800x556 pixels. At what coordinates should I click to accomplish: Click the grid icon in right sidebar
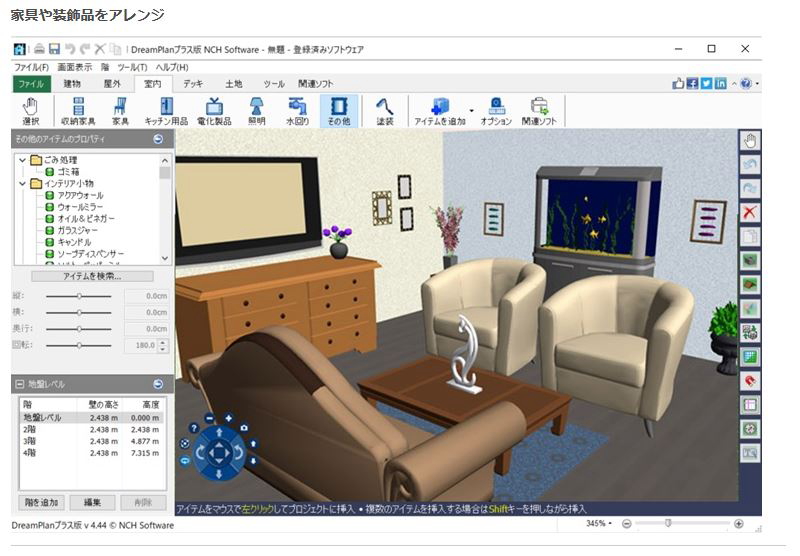tap(749, 357)
